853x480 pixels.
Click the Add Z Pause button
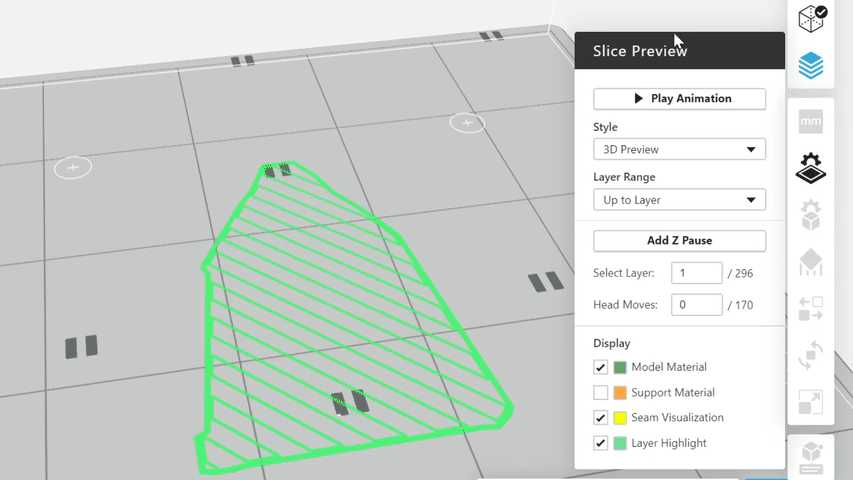(x=679, y=241)
